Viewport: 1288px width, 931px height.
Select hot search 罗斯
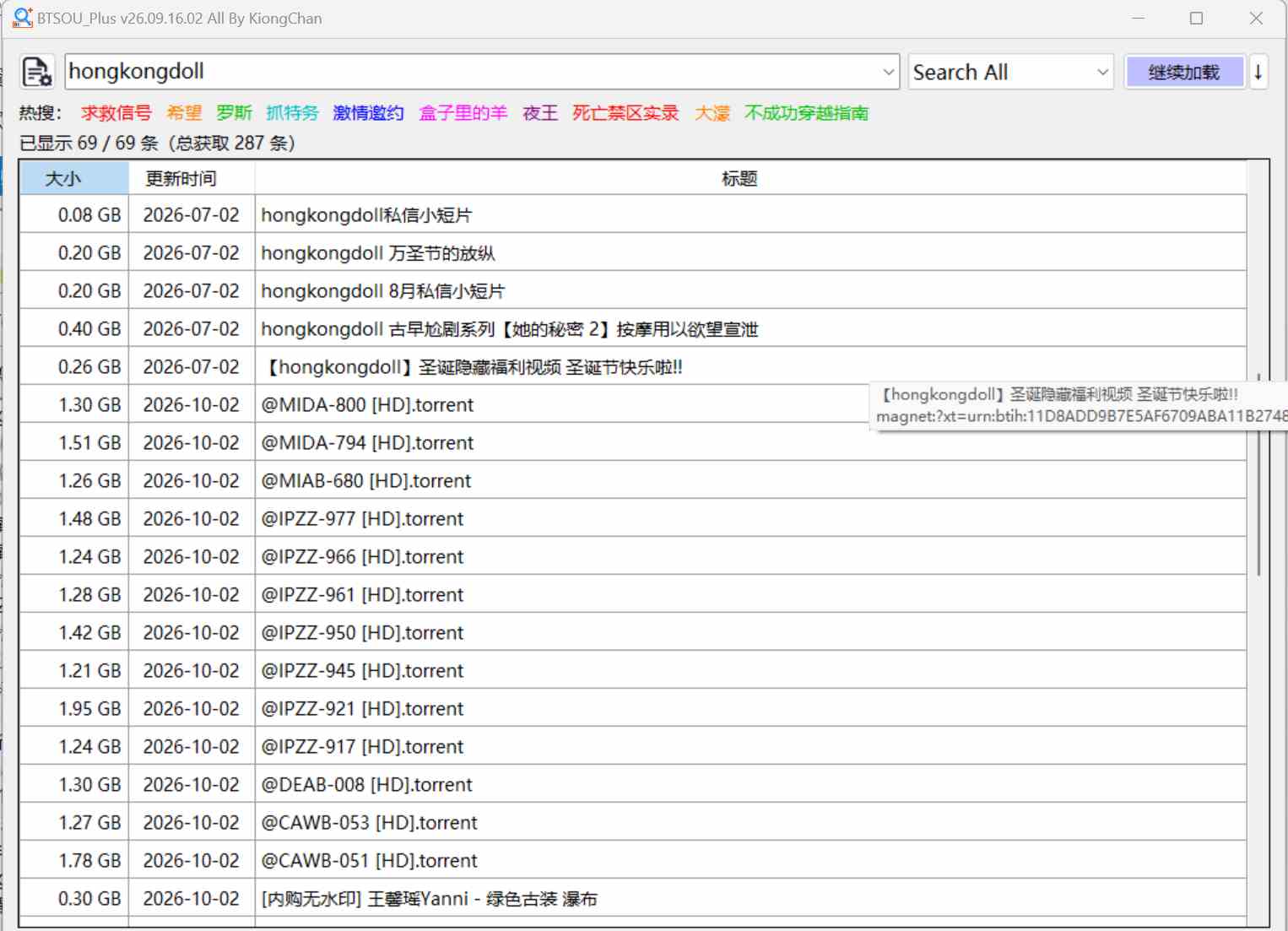(x=234, y=113)
